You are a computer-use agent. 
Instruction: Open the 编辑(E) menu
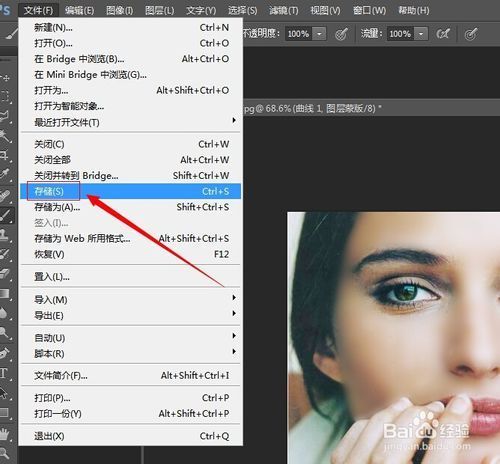79,10
